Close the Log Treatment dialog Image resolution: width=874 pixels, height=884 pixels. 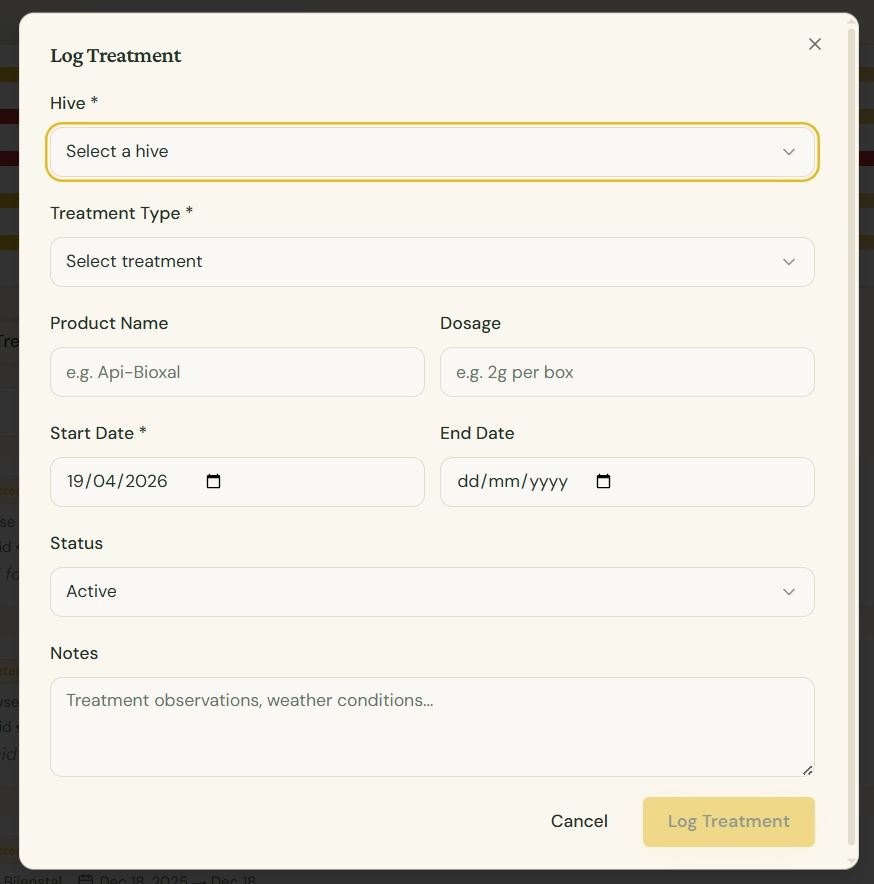(814, 44)
